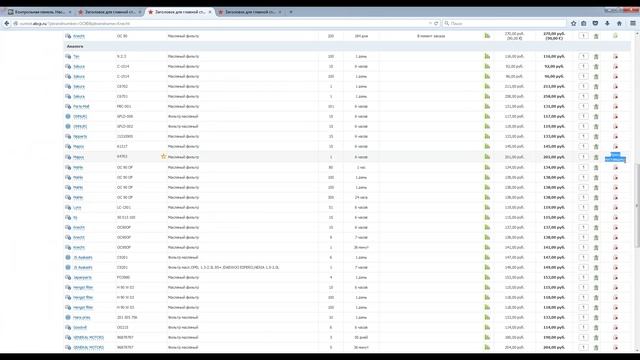Open the Goodwill brand link
Viewport: 640px width, 360px height.
tap(80, 328)
